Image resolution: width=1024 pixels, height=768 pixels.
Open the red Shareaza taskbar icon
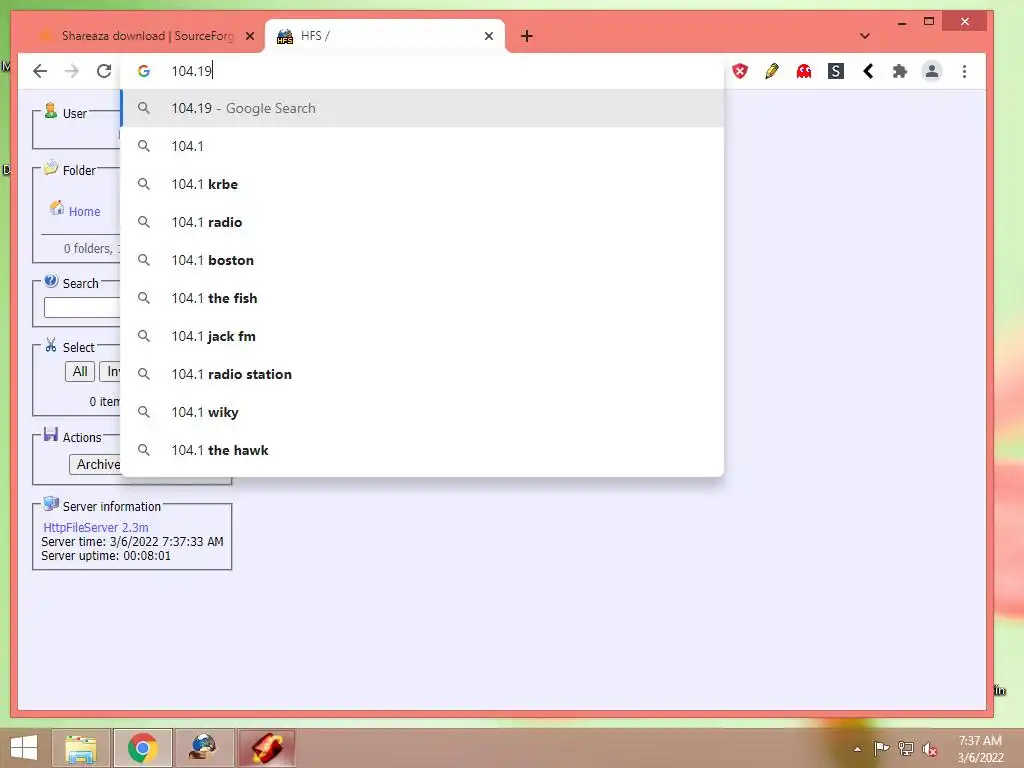(x=267, y=748)
